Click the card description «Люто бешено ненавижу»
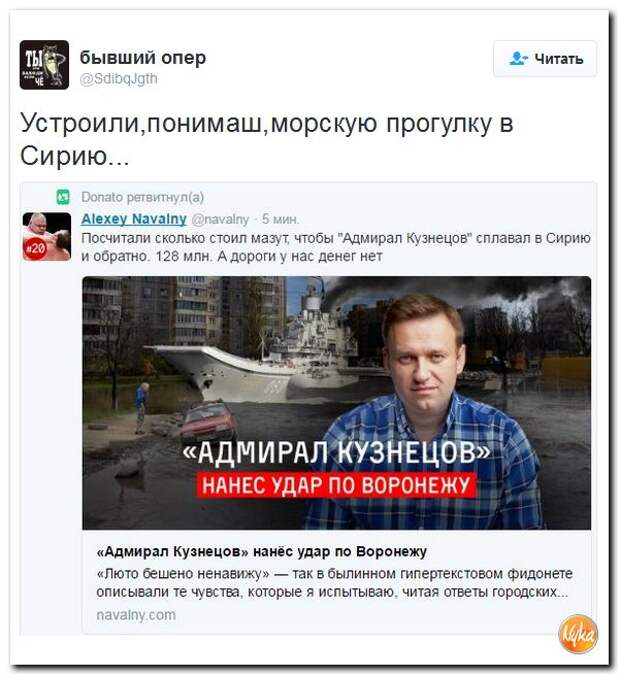The height and width of the screenshot is (676, 620). (x=334, y=583)
